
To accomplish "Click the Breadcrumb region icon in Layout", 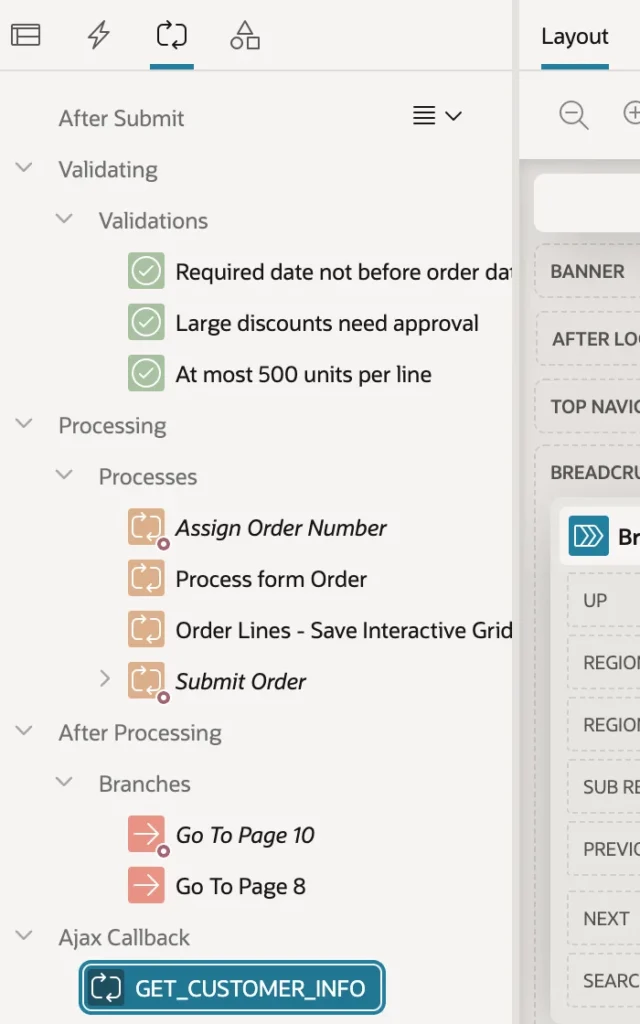I will pyautogui.click(x=588, y=536).
